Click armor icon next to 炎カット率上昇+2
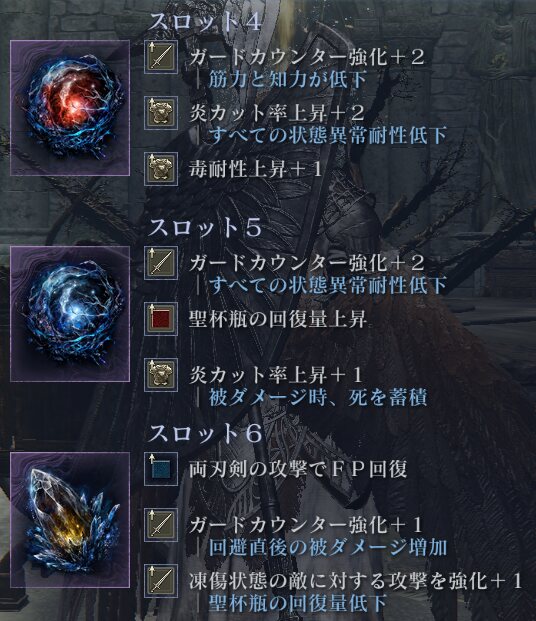This screenshot has width=536, height=621. coord(161,113)
